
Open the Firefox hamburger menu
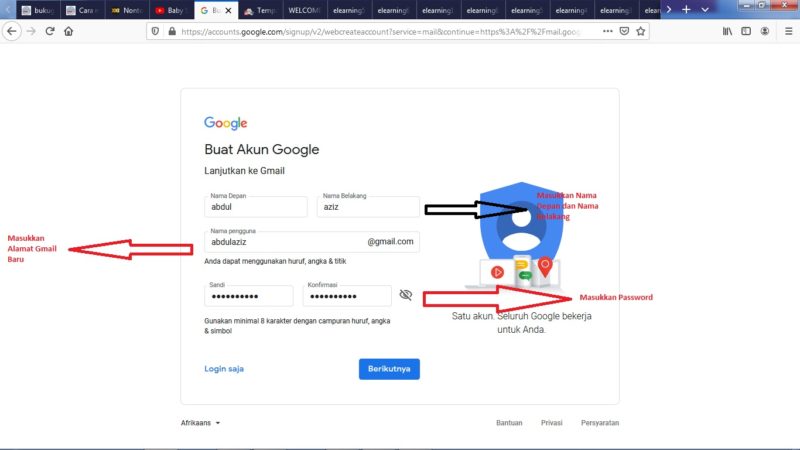tap(788, 31)
